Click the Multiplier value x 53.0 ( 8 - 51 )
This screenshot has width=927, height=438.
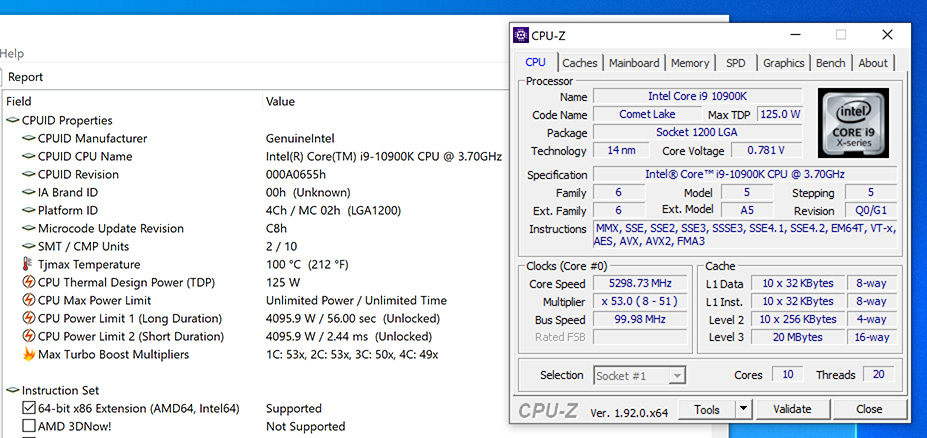(x=640, y=301)
